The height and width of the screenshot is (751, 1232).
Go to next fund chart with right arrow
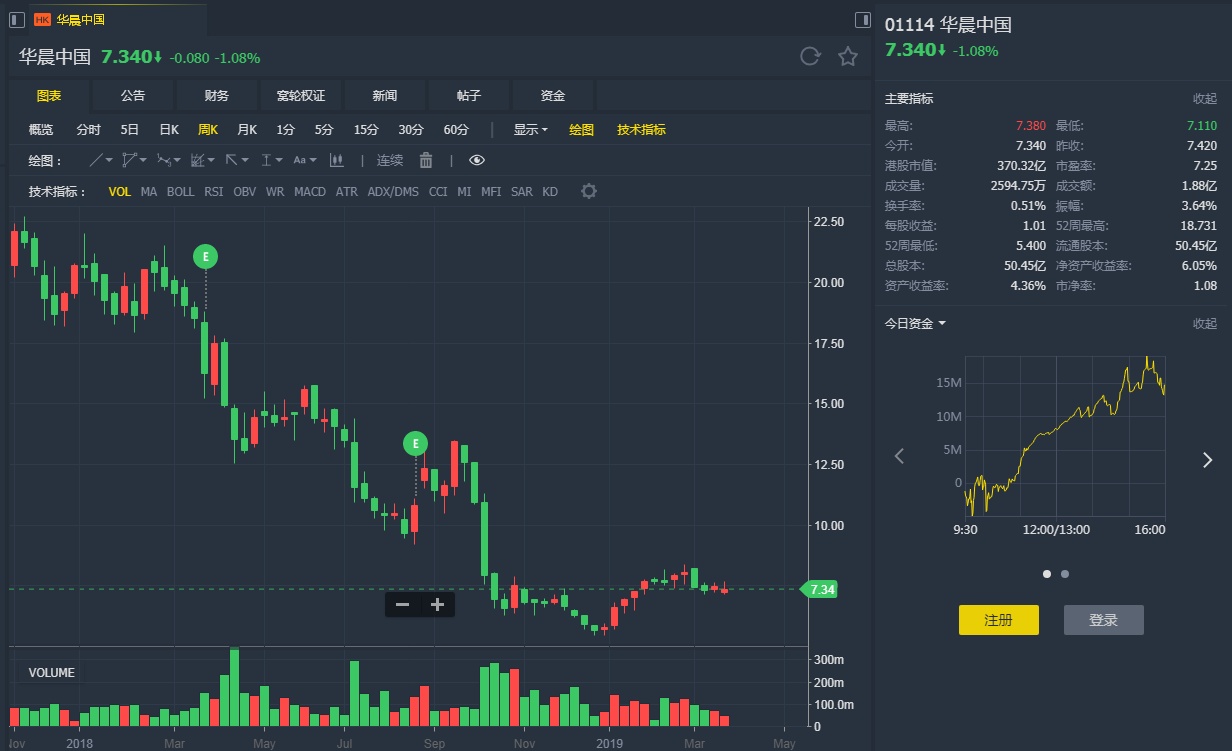pyautogui.click(x=1206, y=458)
